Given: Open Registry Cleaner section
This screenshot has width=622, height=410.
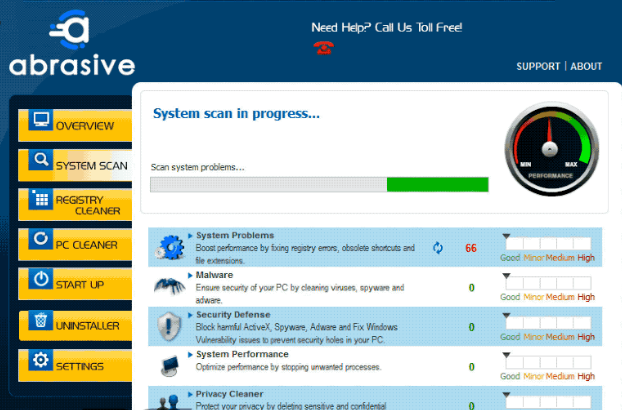Looking at the screenshot, I should pos(75,205).
